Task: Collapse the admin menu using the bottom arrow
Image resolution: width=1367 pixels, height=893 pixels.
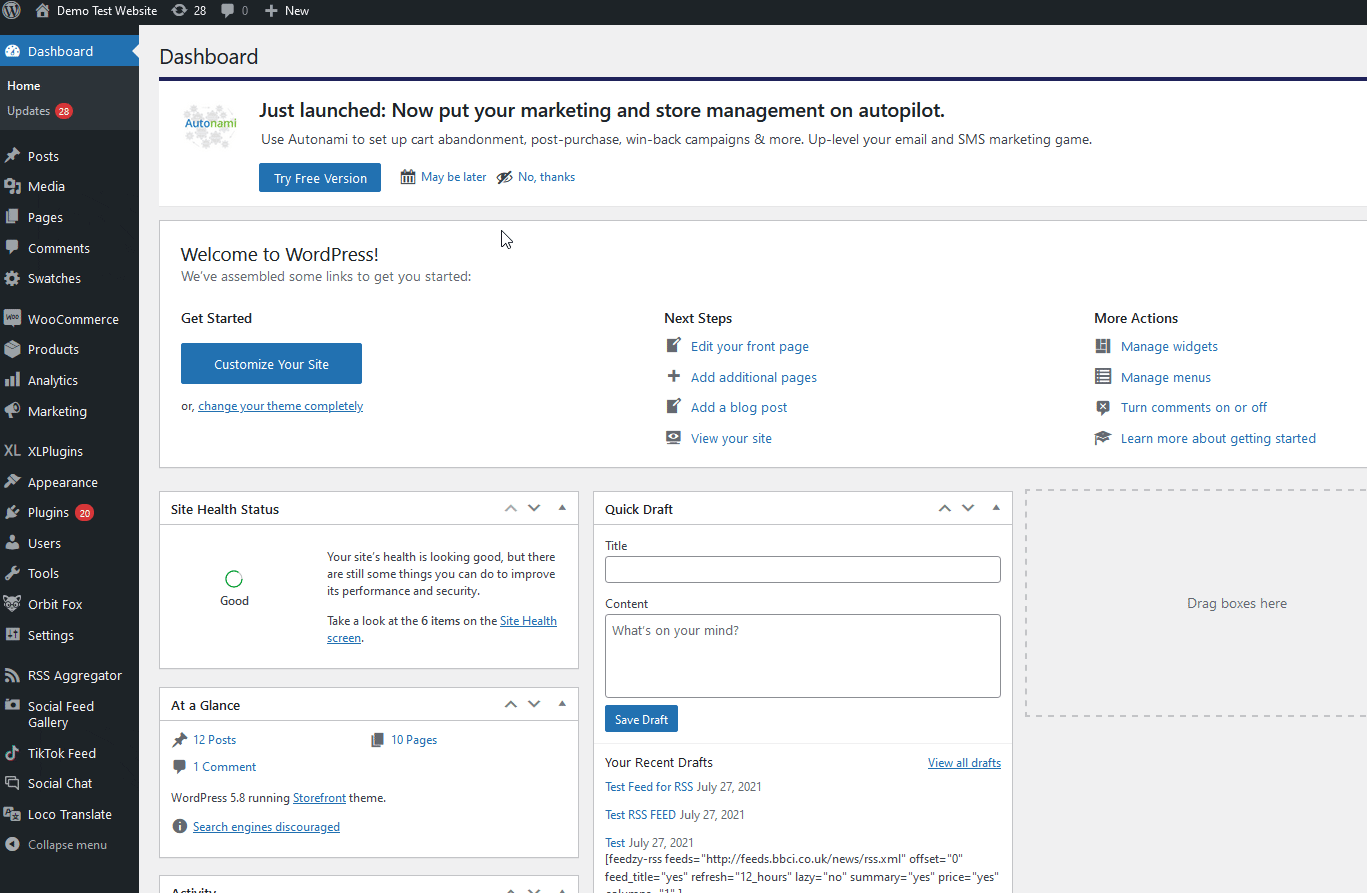Action: [14, 845]
